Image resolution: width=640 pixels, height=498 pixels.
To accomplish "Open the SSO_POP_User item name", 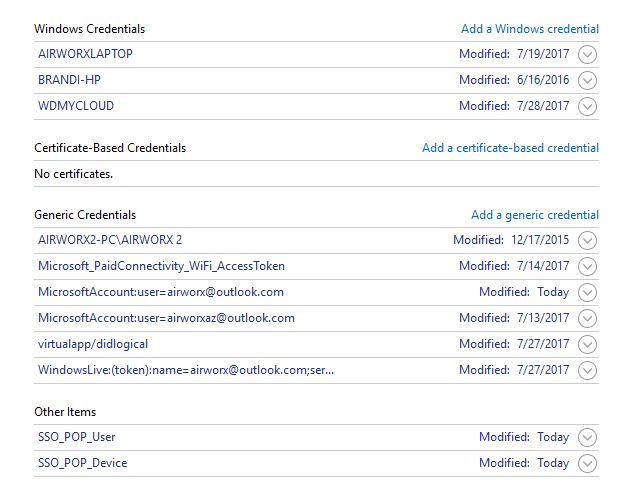I will (x=77, y=437).
